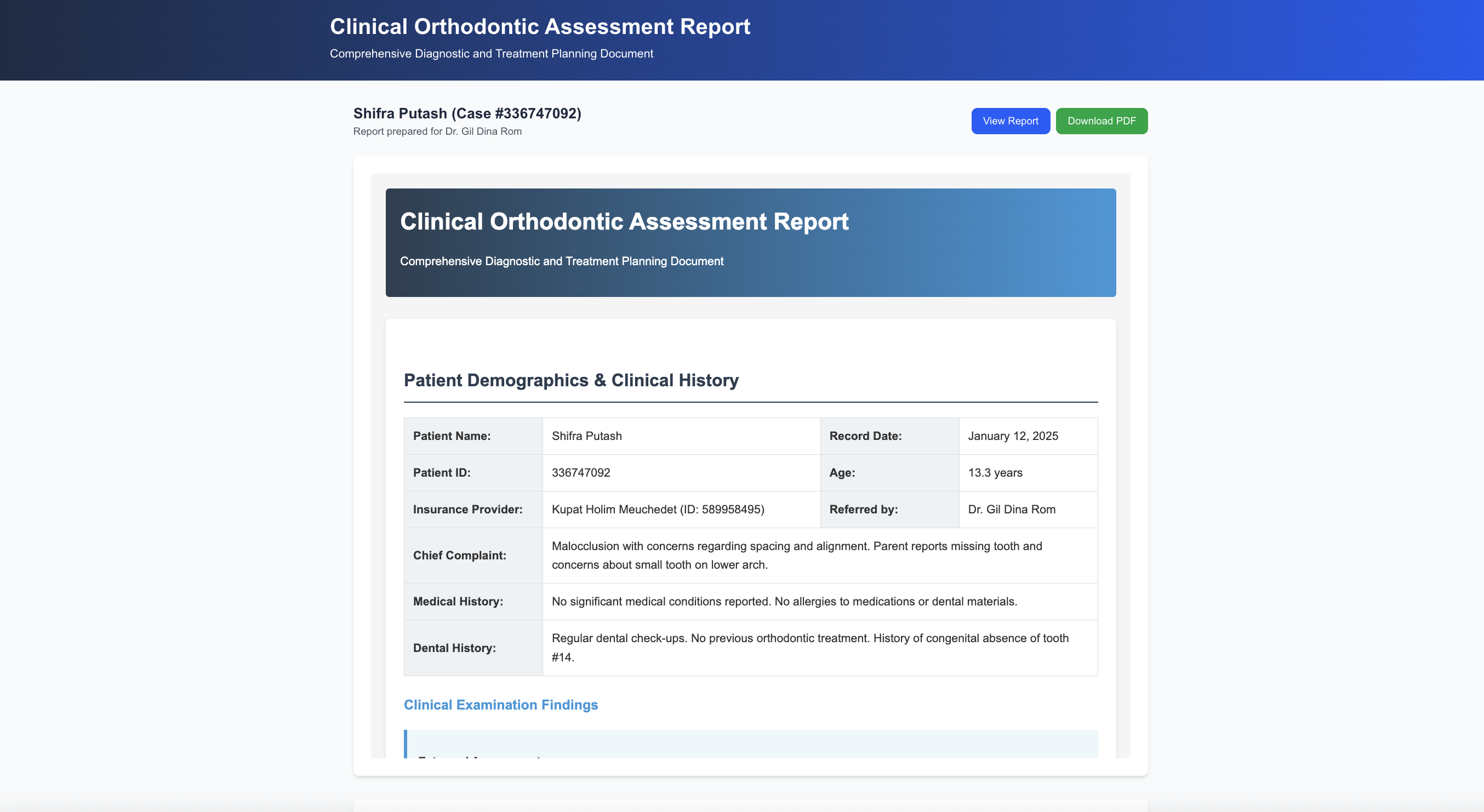Viewport: 1484px width, 812px height.
Task: Click the Insurance Provider label cell
Action: (x=467, y=510)
